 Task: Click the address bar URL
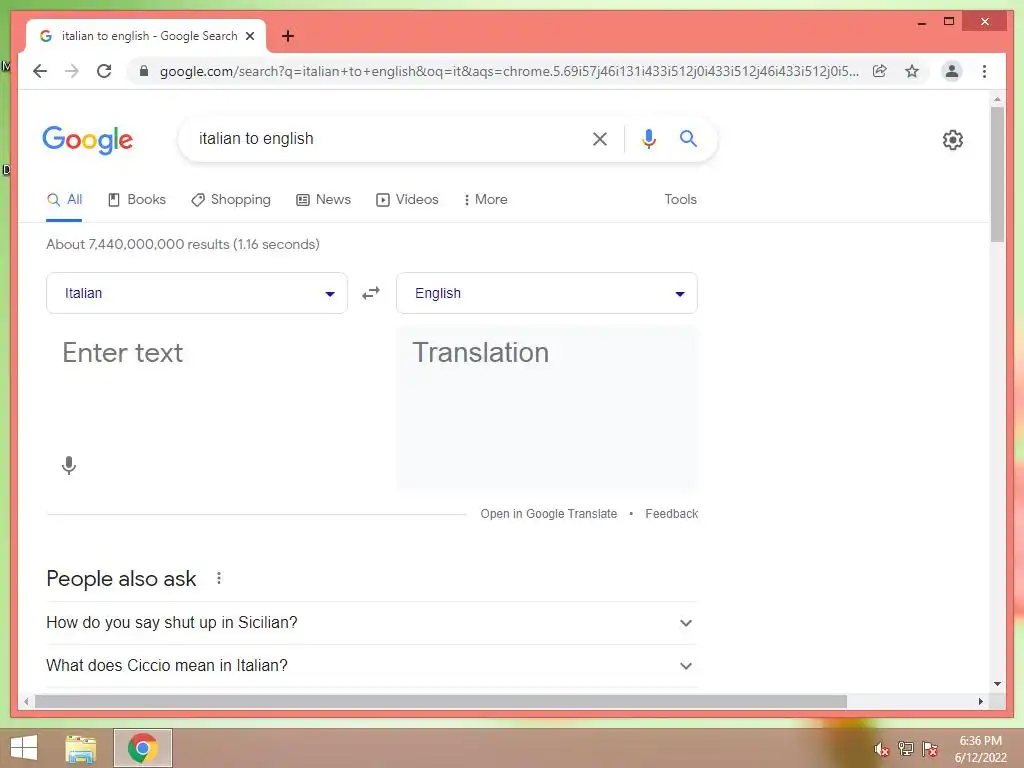509,71
